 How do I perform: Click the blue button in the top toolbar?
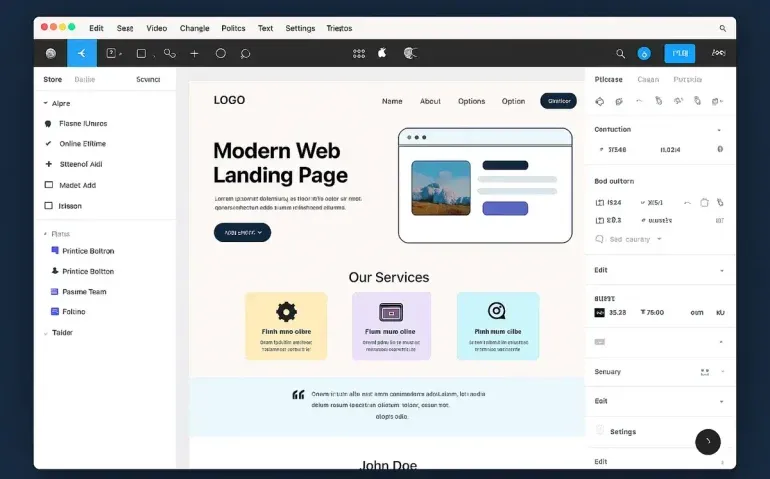680,53
